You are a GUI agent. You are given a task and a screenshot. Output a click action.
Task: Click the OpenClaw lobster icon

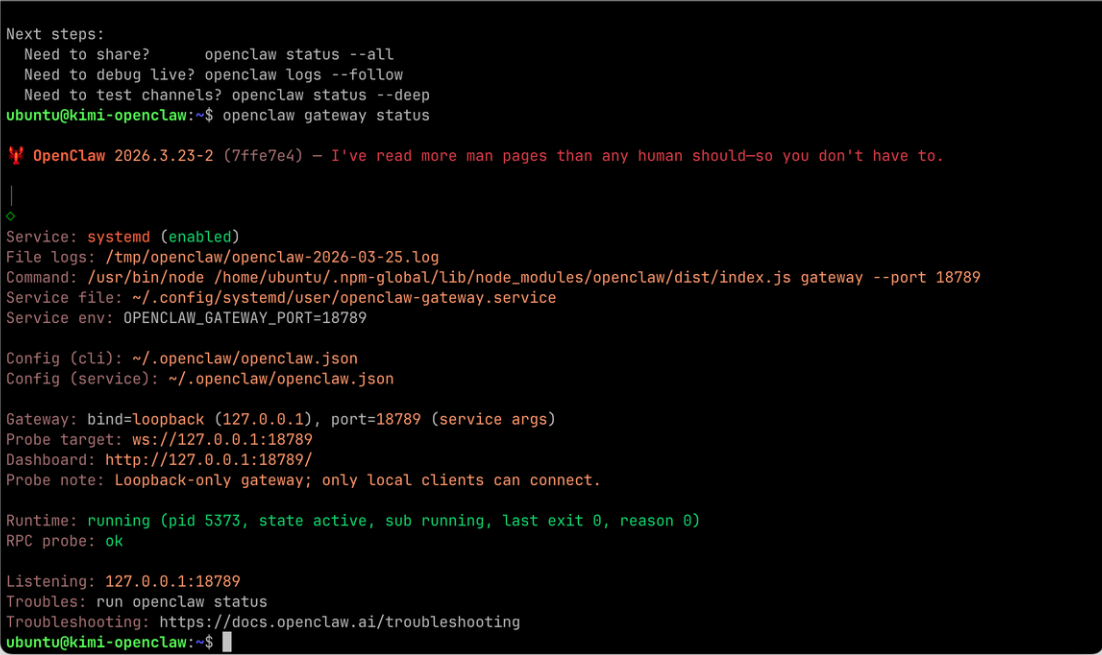pyautogui.click(x=15, y=155)
